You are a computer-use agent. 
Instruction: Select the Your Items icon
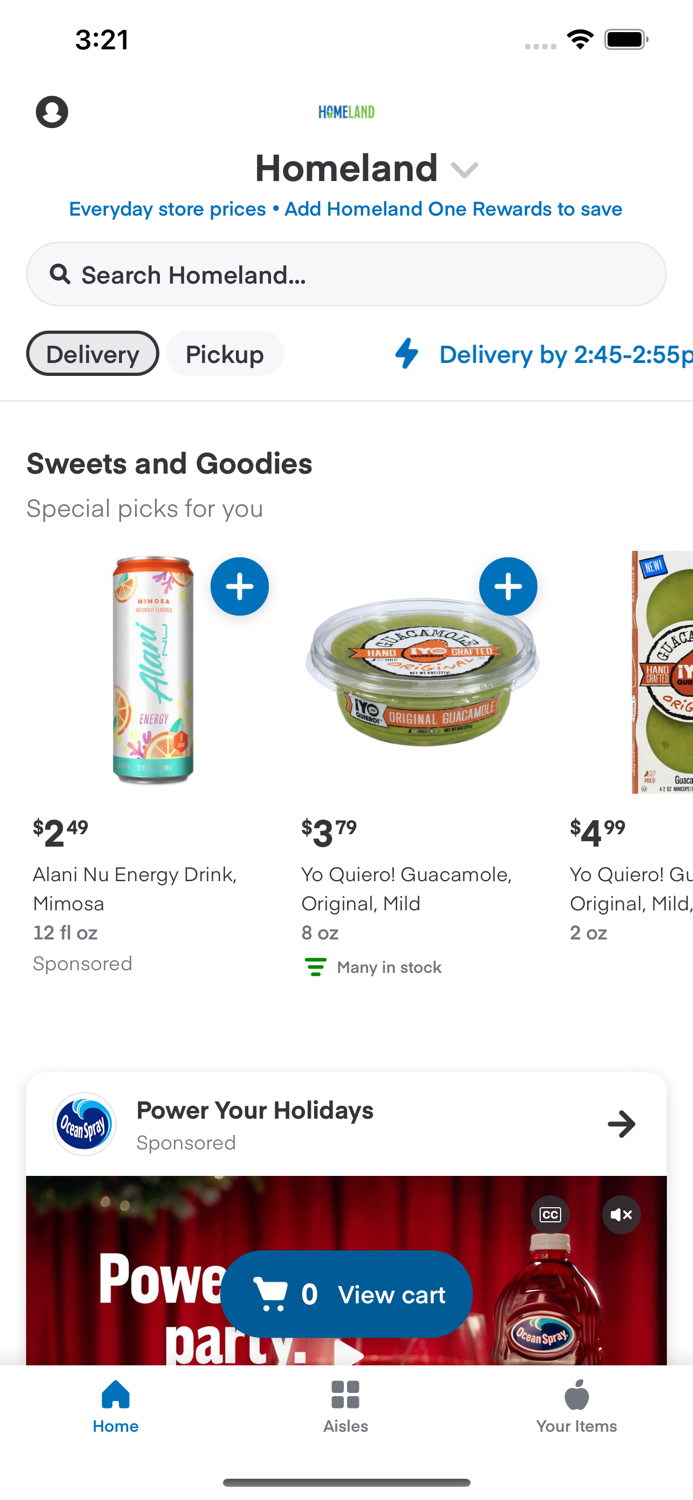(576, 1394)
